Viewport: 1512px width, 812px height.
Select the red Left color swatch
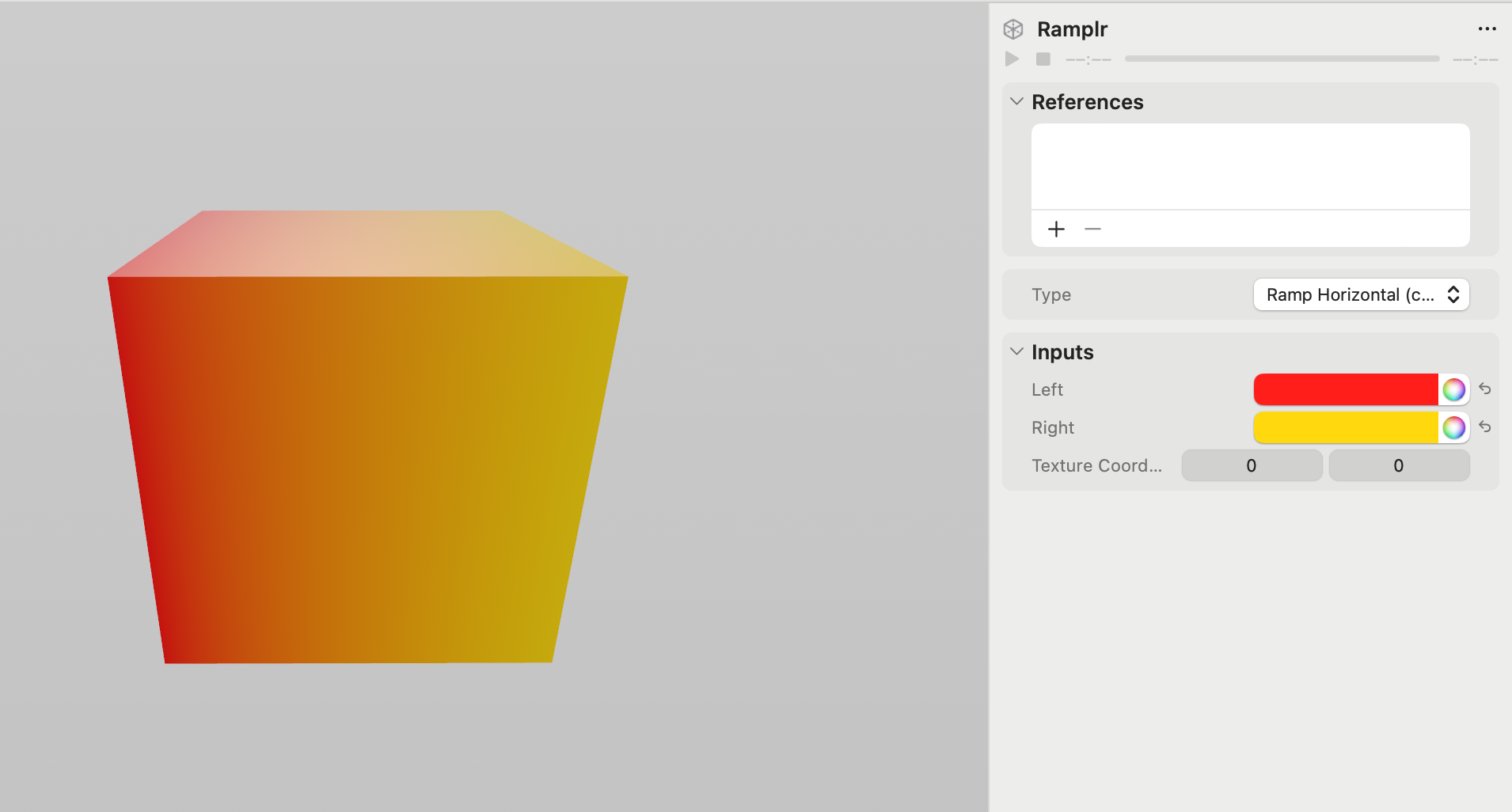[x=1346, y=389]
